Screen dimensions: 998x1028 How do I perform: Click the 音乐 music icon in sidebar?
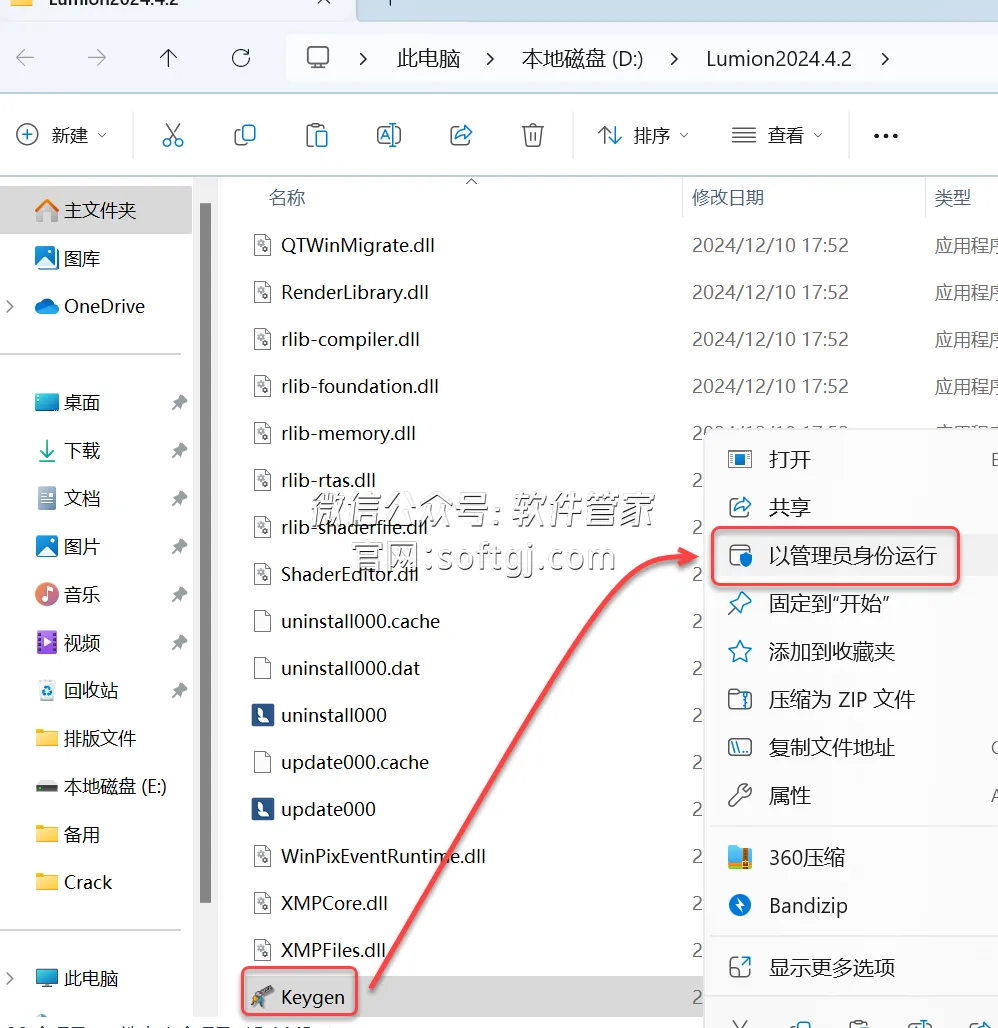(x=47, y=595)
